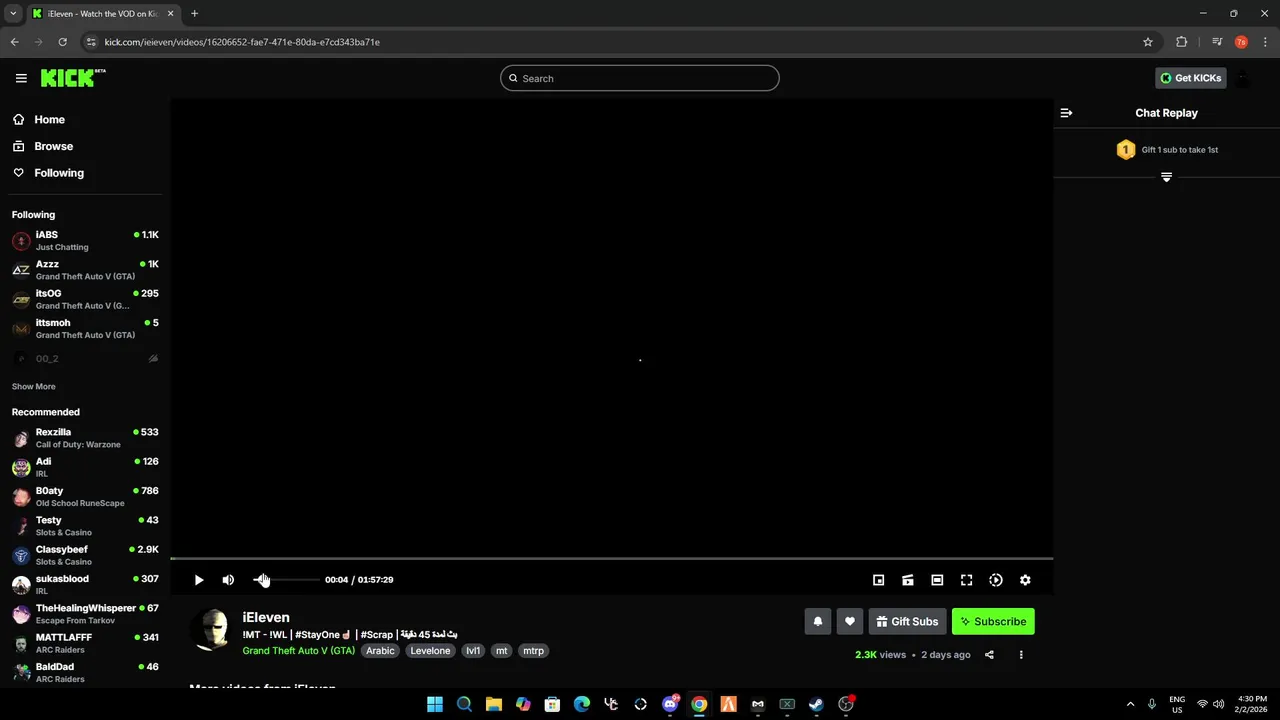This screenshot has width=1280, height=720.
Task: Adjust the volume slider
Action: [x=287, y=580]
